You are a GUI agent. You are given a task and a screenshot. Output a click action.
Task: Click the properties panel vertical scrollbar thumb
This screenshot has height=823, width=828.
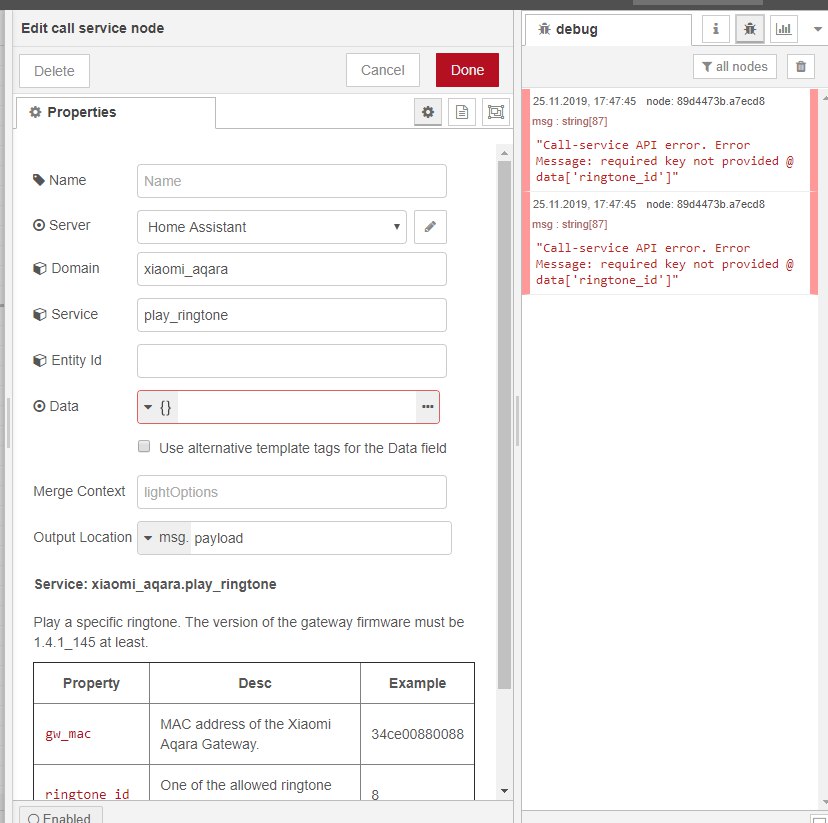504,425
